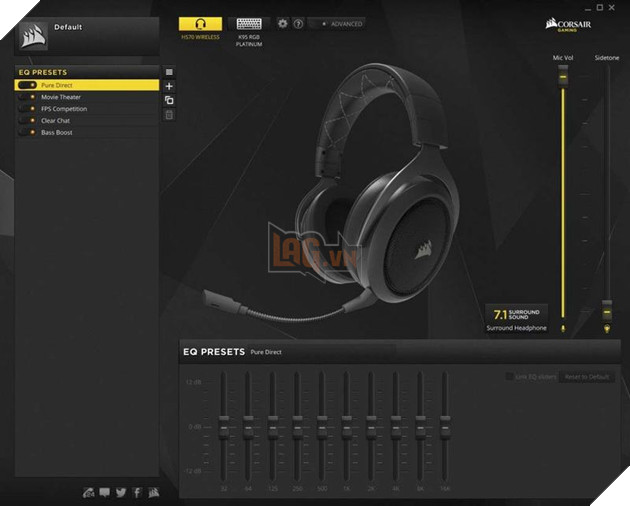The image size is (630, 506).
Task: Click the 0 dB scale label
Action: tap(195, 426)
